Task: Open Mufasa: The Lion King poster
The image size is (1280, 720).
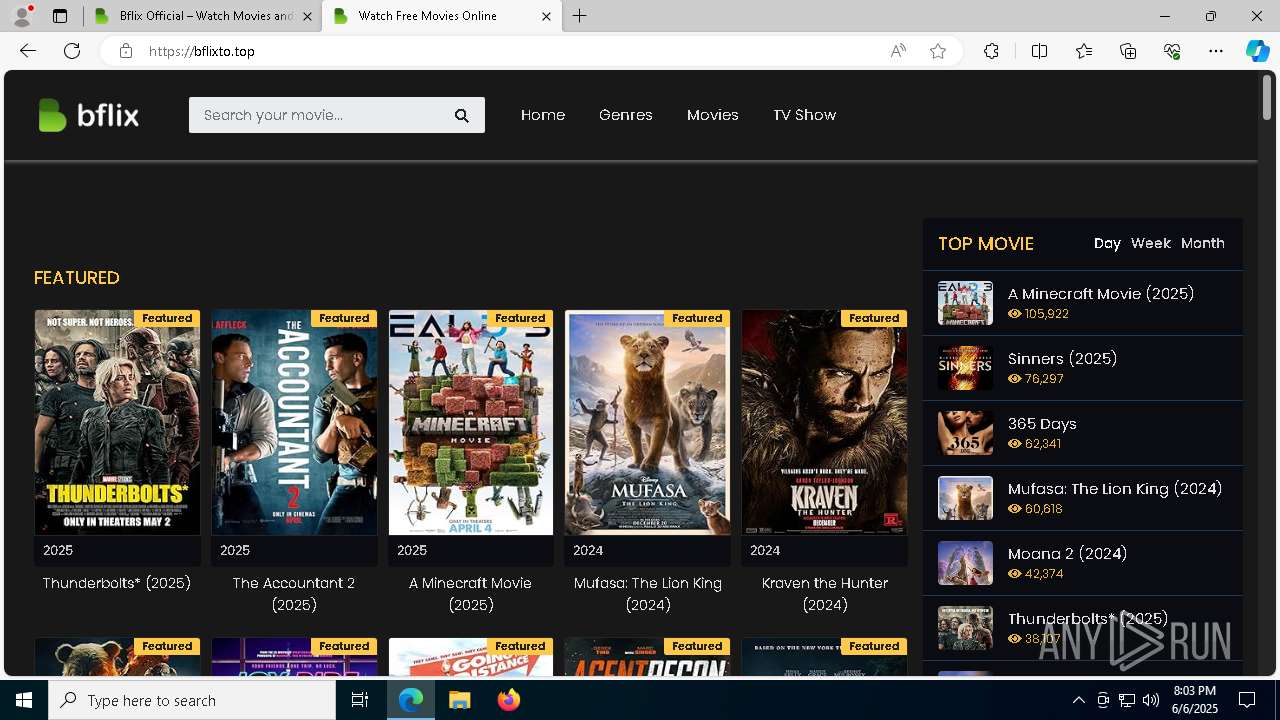Action: pos(647,422)
